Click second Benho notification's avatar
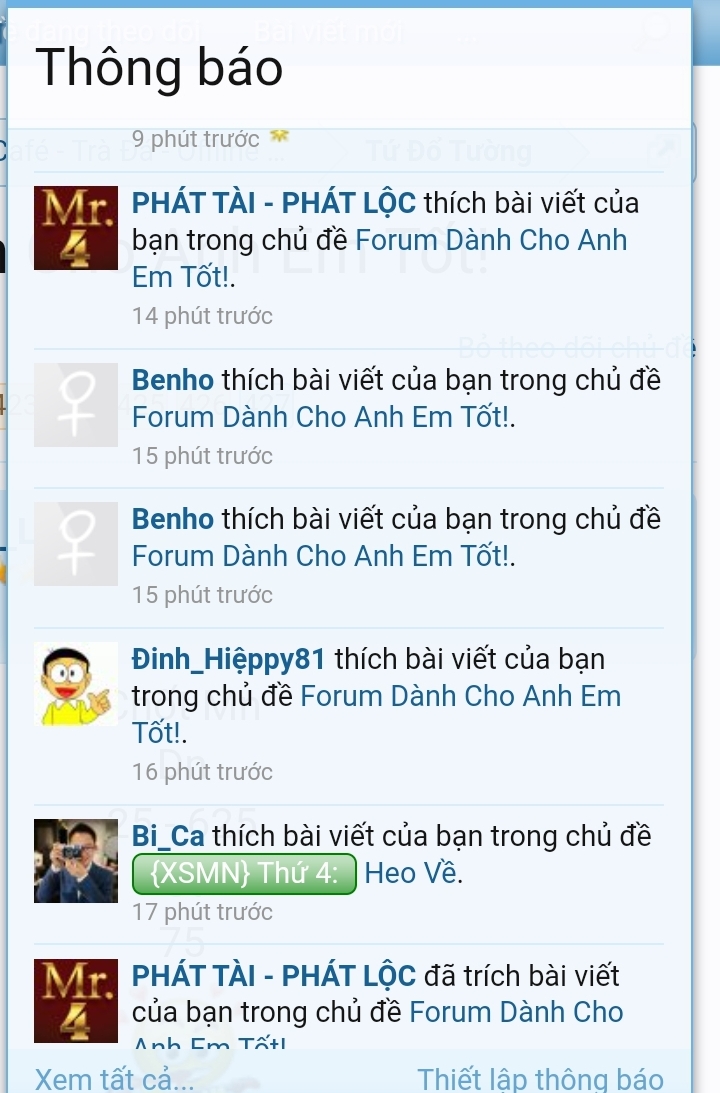 point(76,544)
